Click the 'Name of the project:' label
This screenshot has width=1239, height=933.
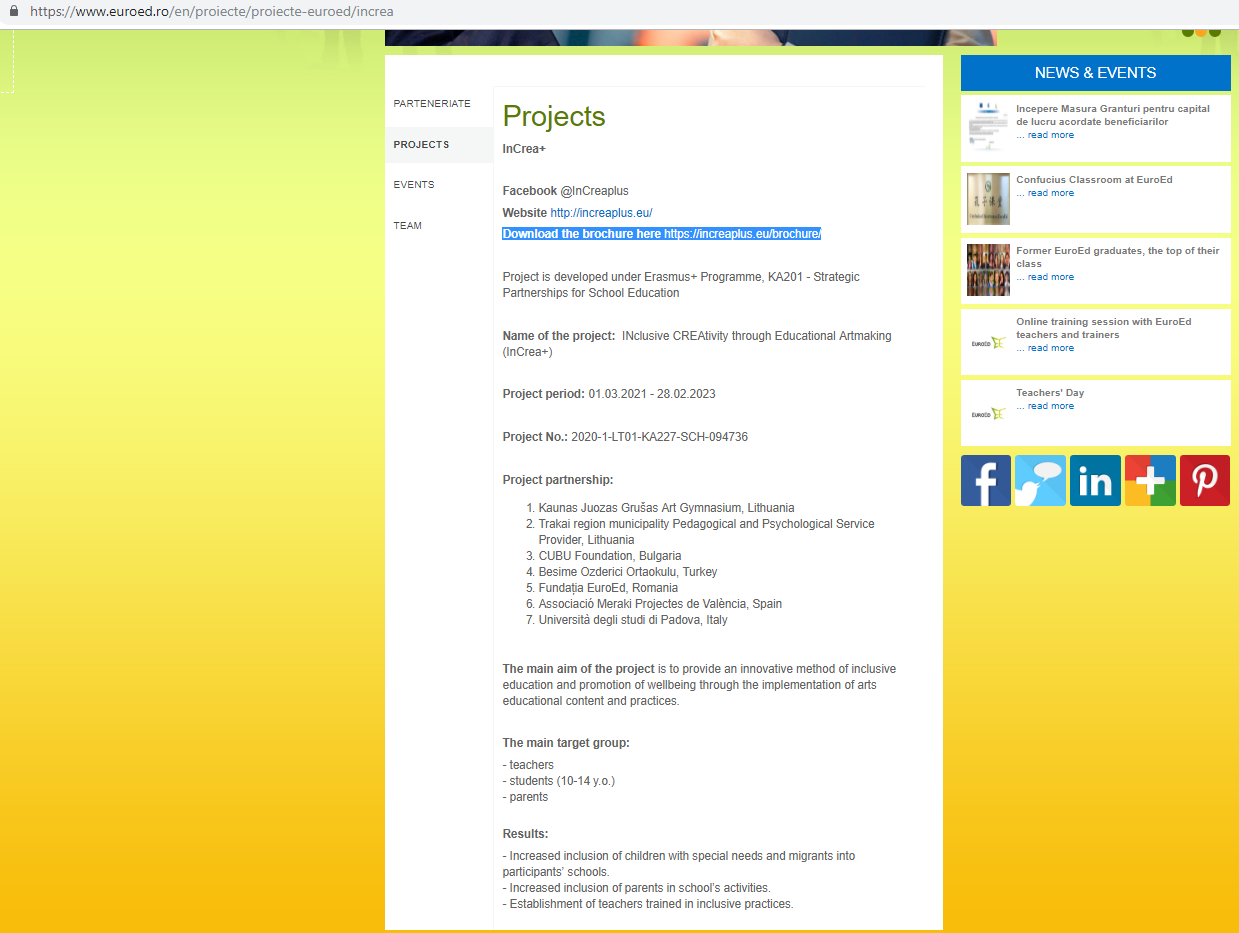coord(559,336)
